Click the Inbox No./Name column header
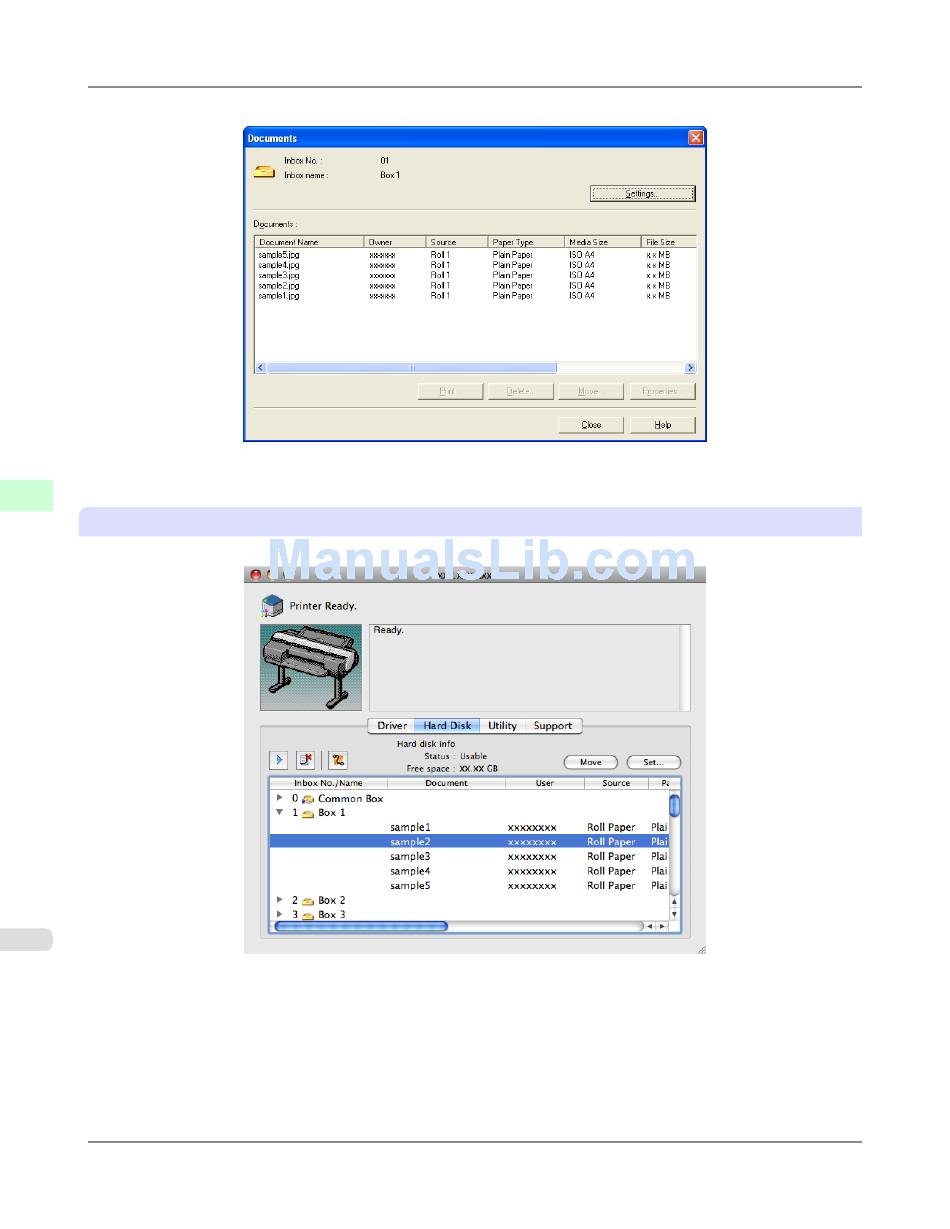Viewport: 950px width, 1229px height. point(328,783)
